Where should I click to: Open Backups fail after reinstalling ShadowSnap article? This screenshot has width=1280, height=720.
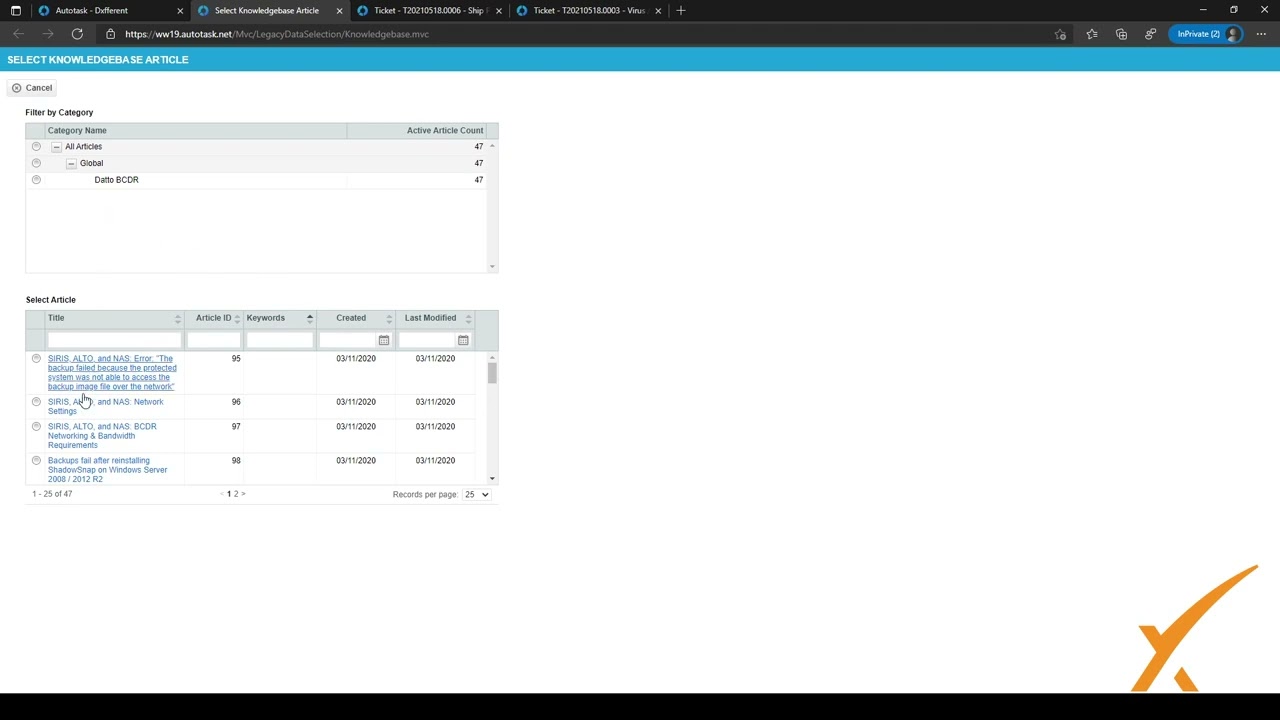[107, 470]
